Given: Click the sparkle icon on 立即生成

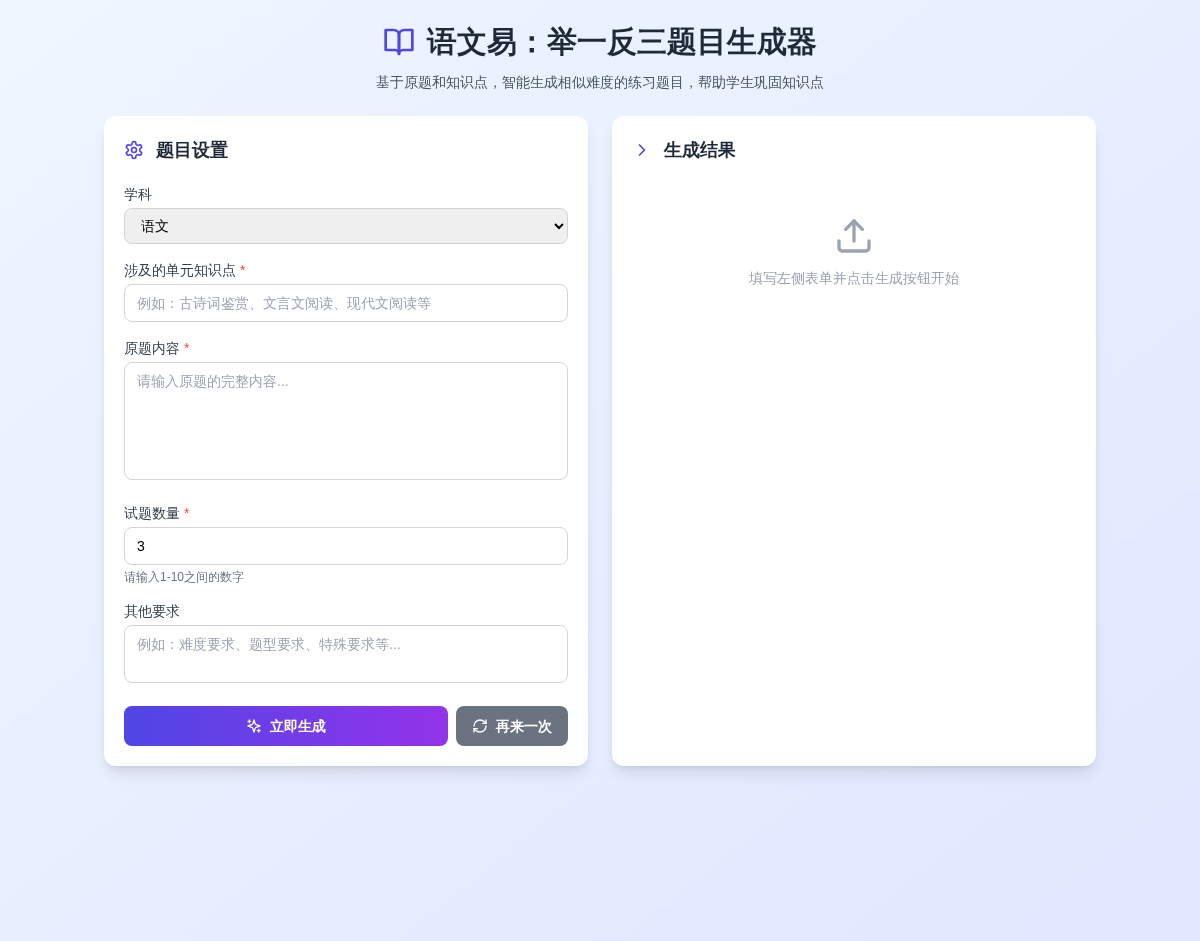Looking at the screenshot, I should pos(254,726).
